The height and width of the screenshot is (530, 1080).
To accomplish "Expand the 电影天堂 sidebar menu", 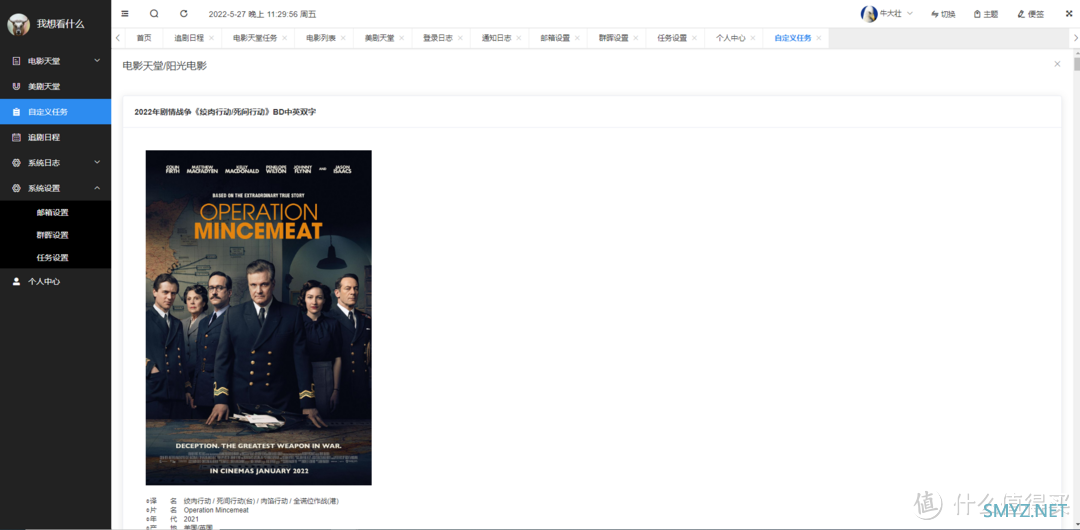I will click(x=55, y=61).
